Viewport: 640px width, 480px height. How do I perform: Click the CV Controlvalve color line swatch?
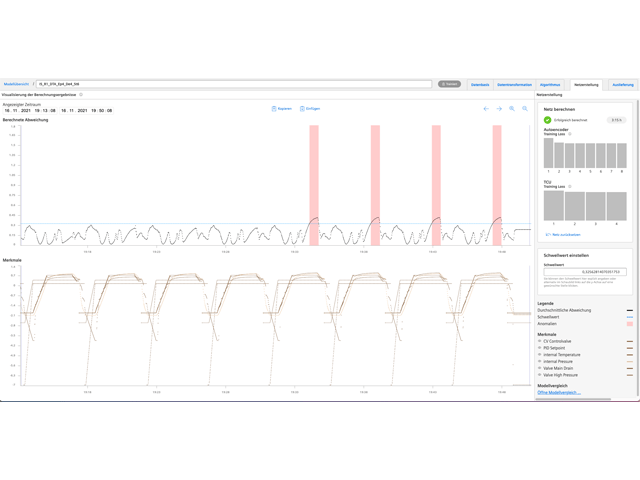click(x=630, y=341)
